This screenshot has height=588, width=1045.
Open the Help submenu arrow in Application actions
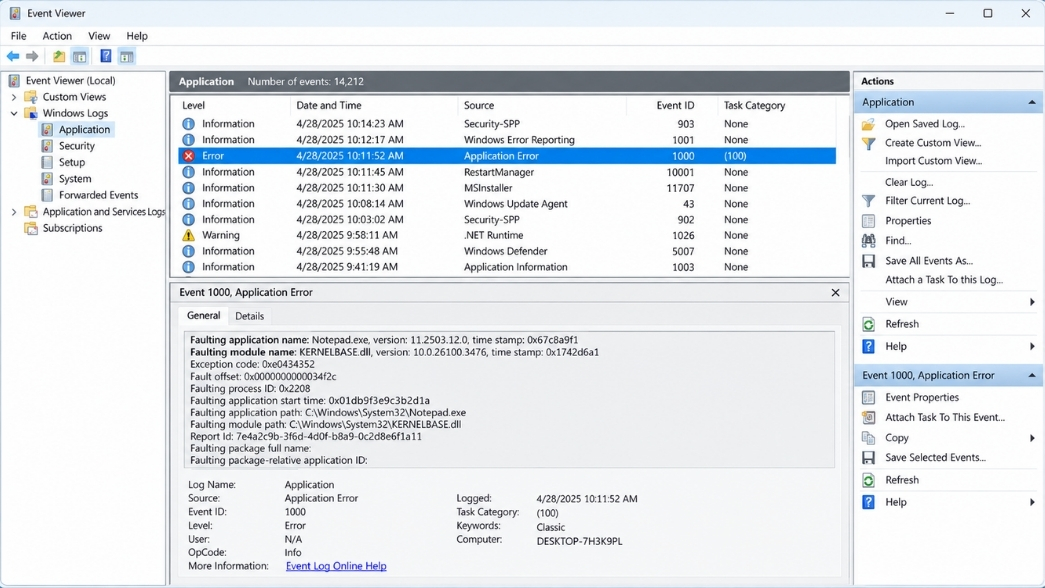(1032, 347)
